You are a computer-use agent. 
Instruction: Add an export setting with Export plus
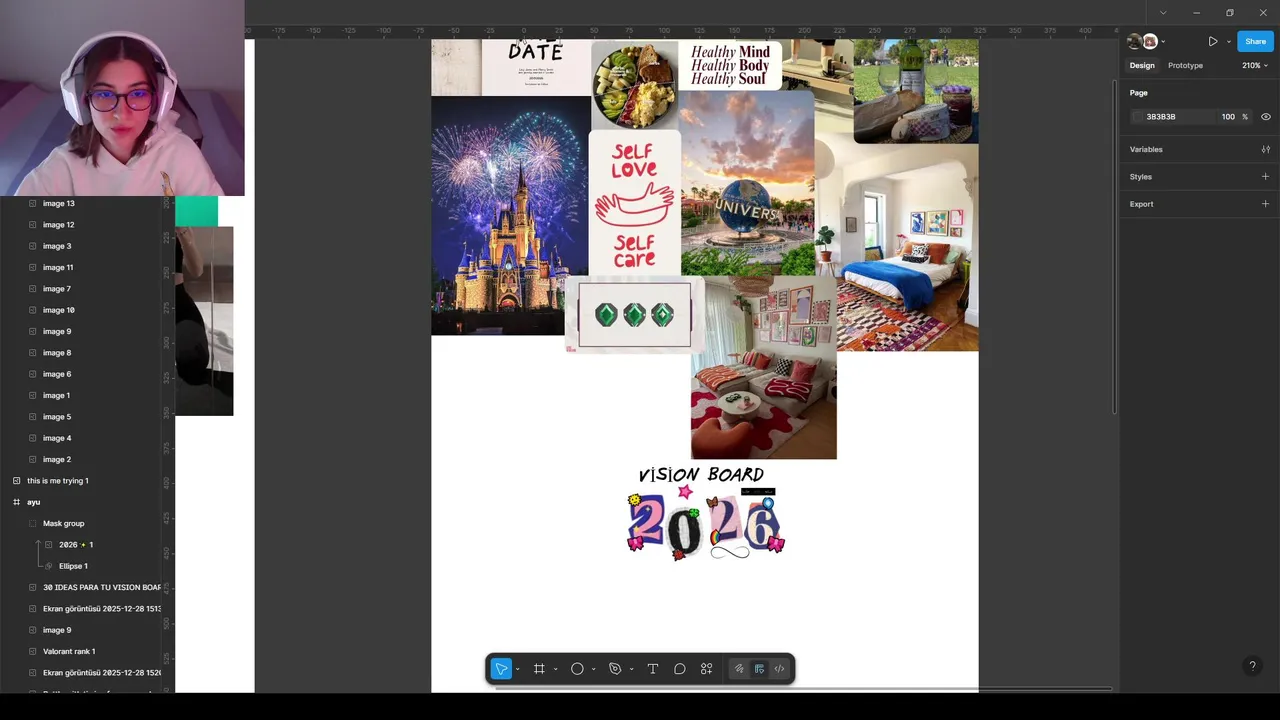1265,204
